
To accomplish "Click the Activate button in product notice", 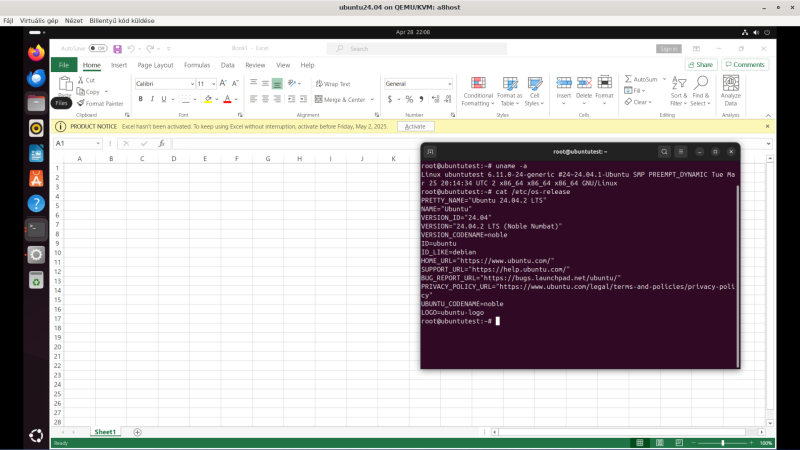I will coord(415,127).
